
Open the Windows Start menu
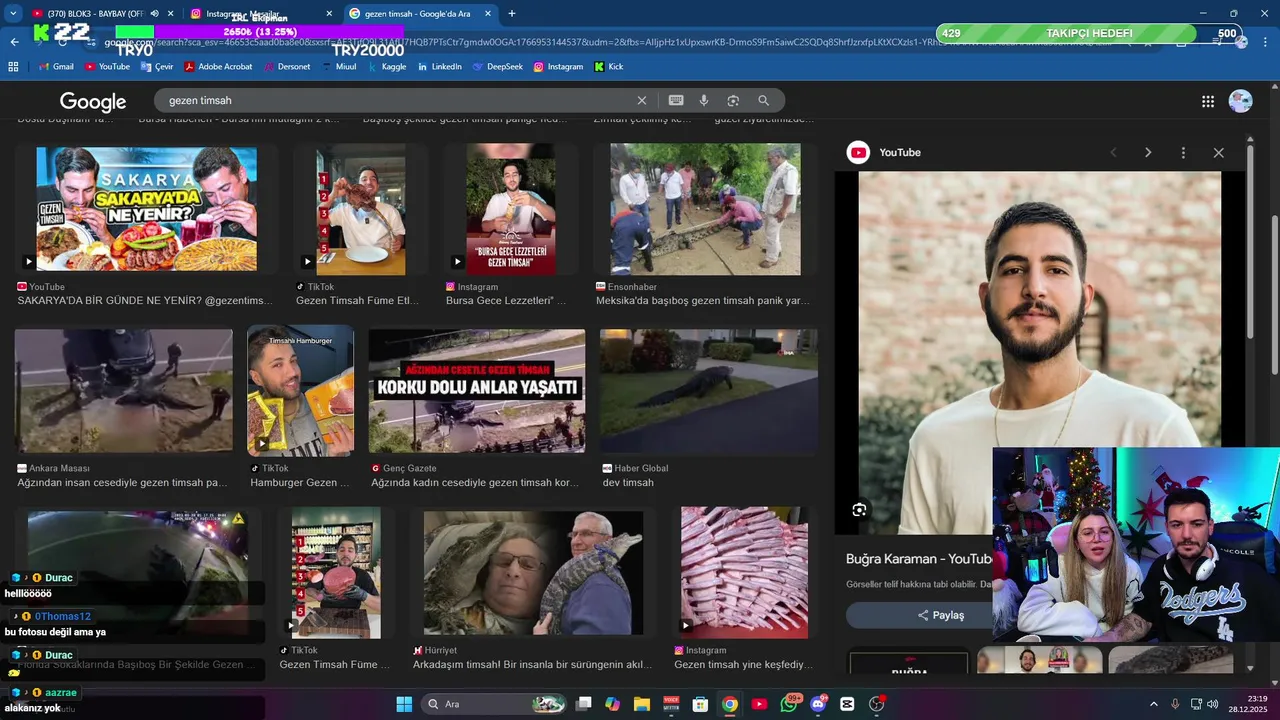pos(404,704)
